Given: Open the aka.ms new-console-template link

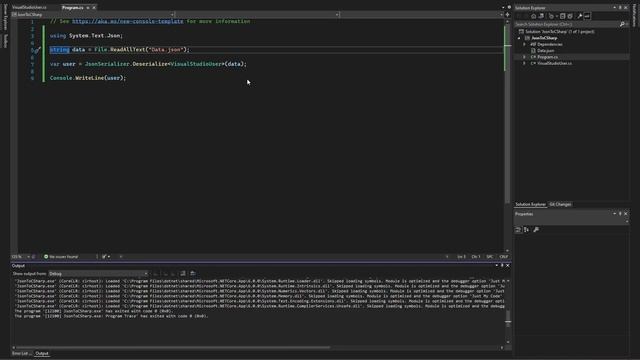Looking at the screenshot, I should pyautogui.click(x=128, y=21).
